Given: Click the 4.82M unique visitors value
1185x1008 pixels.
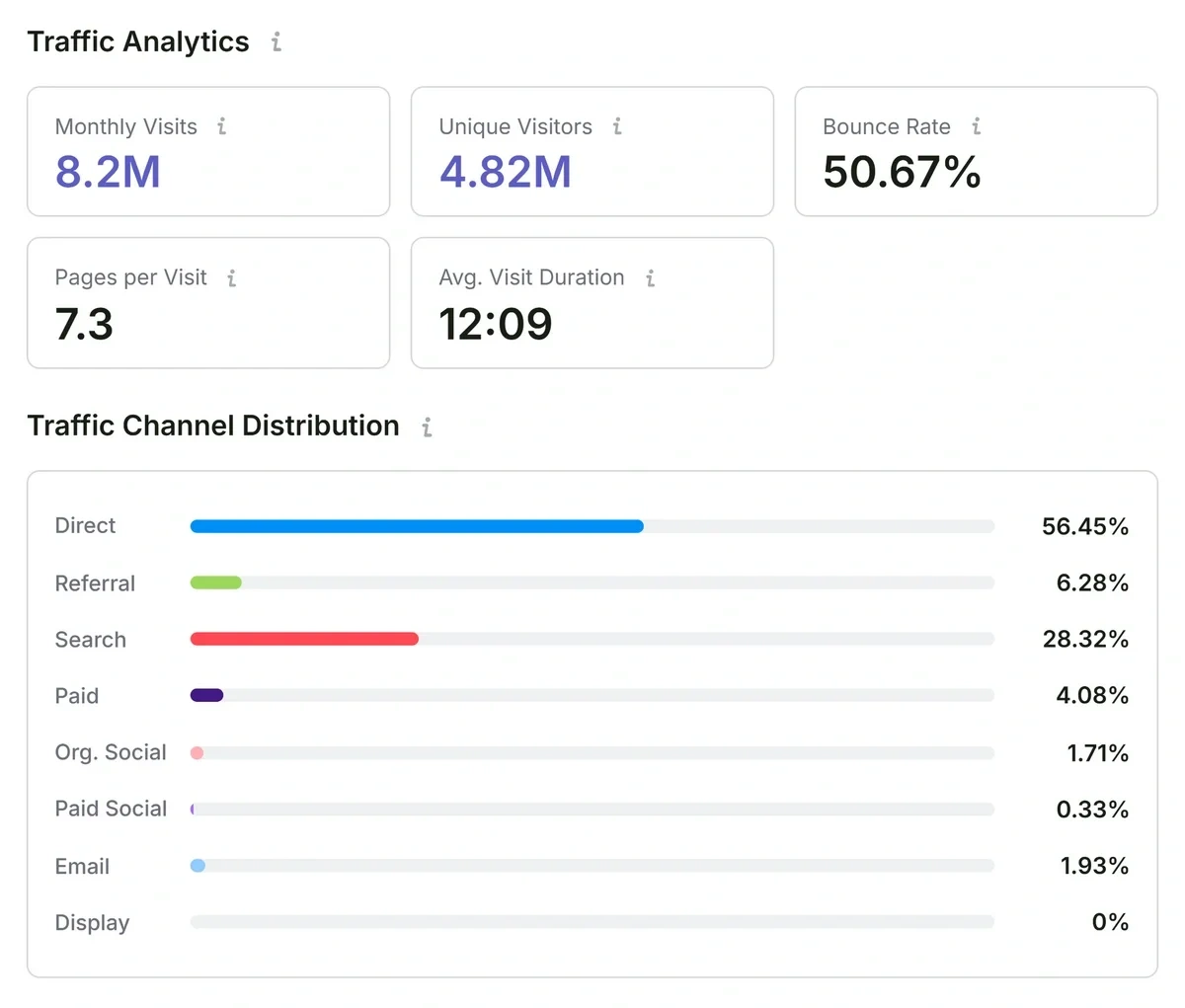Looking at the screenshot, I should pos(506,172).
